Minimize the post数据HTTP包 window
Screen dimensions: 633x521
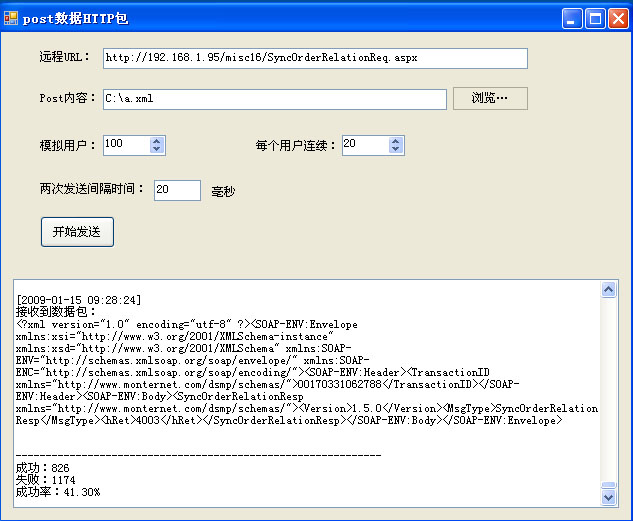pos(572,19)
